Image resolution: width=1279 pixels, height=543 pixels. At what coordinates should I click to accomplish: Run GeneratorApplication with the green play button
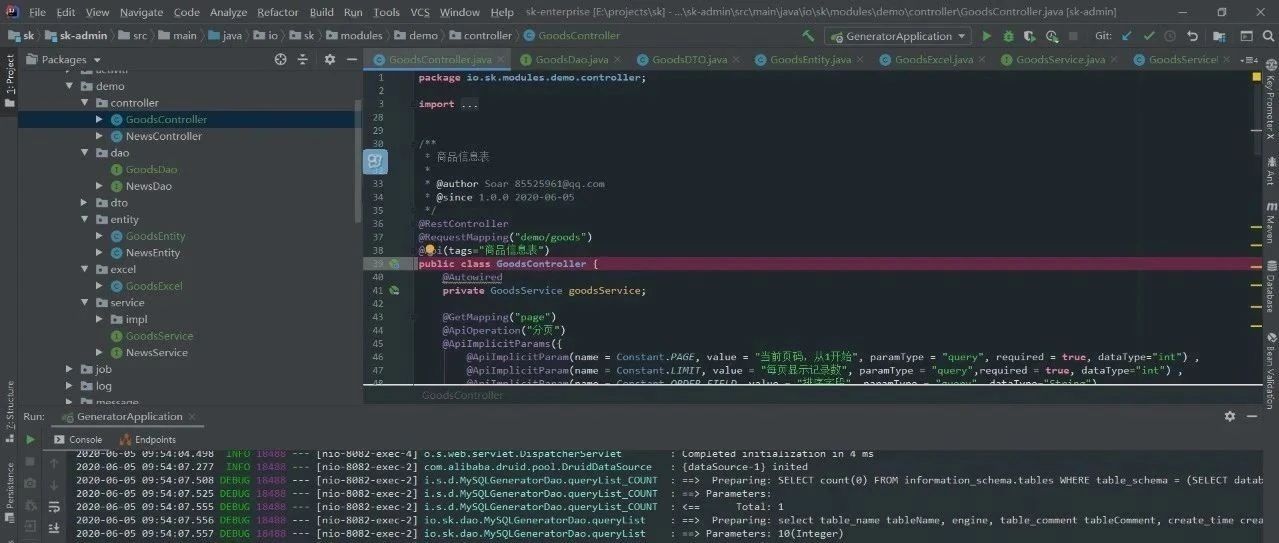point(987,36)
